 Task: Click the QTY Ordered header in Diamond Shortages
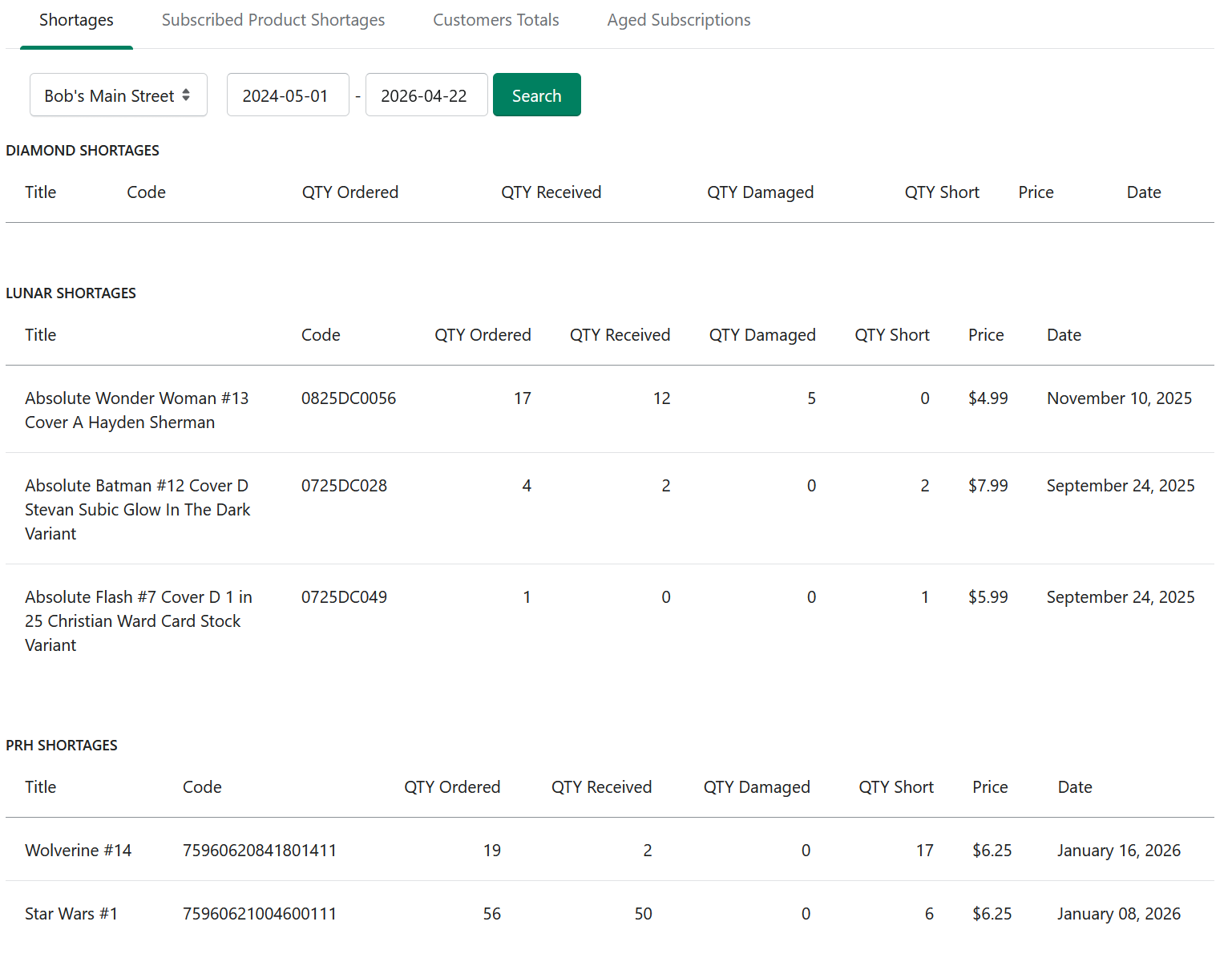[350, 192]
